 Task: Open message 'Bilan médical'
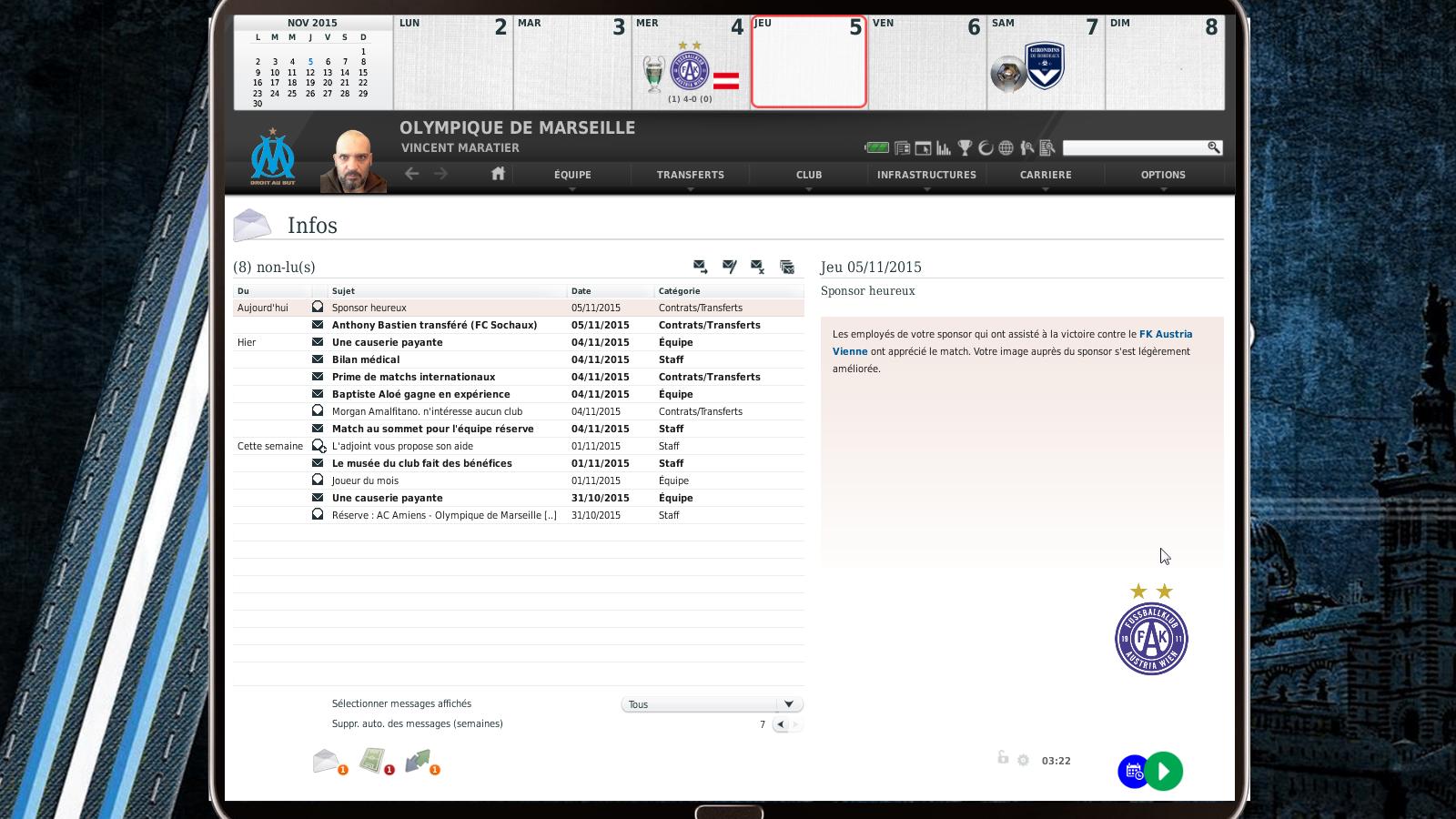[x=519, y=359]
